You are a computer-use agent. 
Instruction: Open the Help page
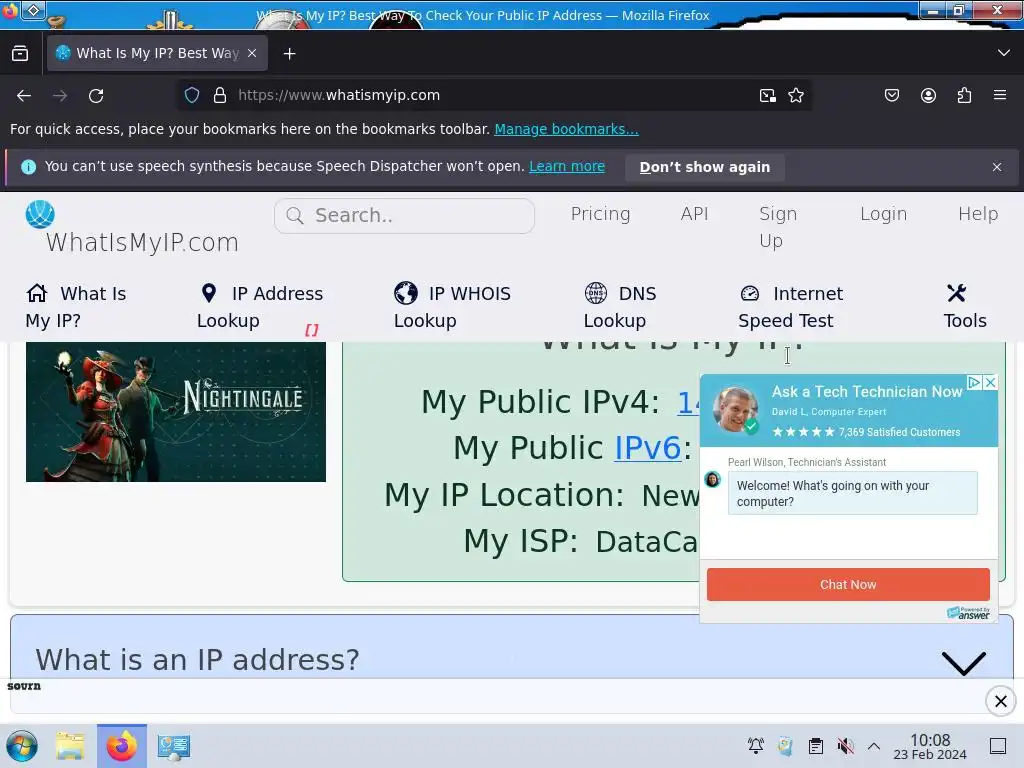pos(978,214)
